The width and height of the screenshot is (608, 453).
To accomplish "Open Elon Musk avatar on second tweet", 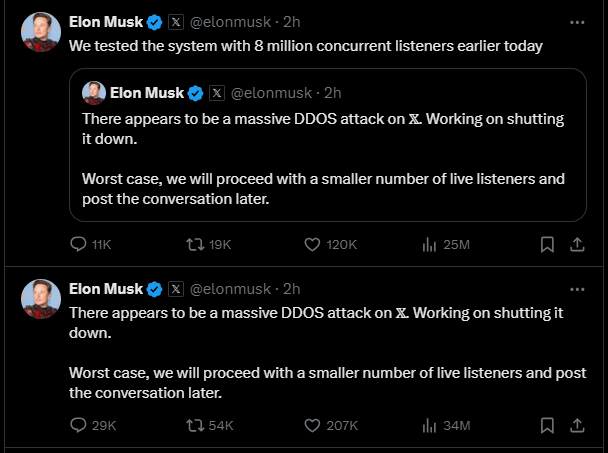I will 40,300.
